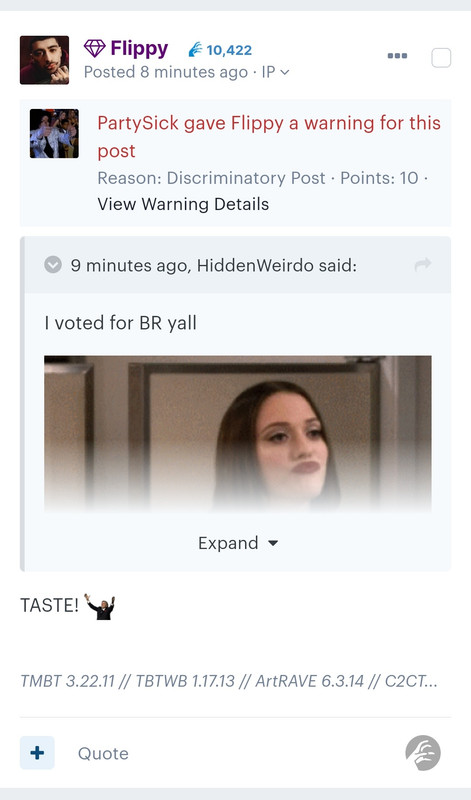This screenshot has width=471, height=800.
Task: Open the three-dot post options menu
Action: pos(397,56)
